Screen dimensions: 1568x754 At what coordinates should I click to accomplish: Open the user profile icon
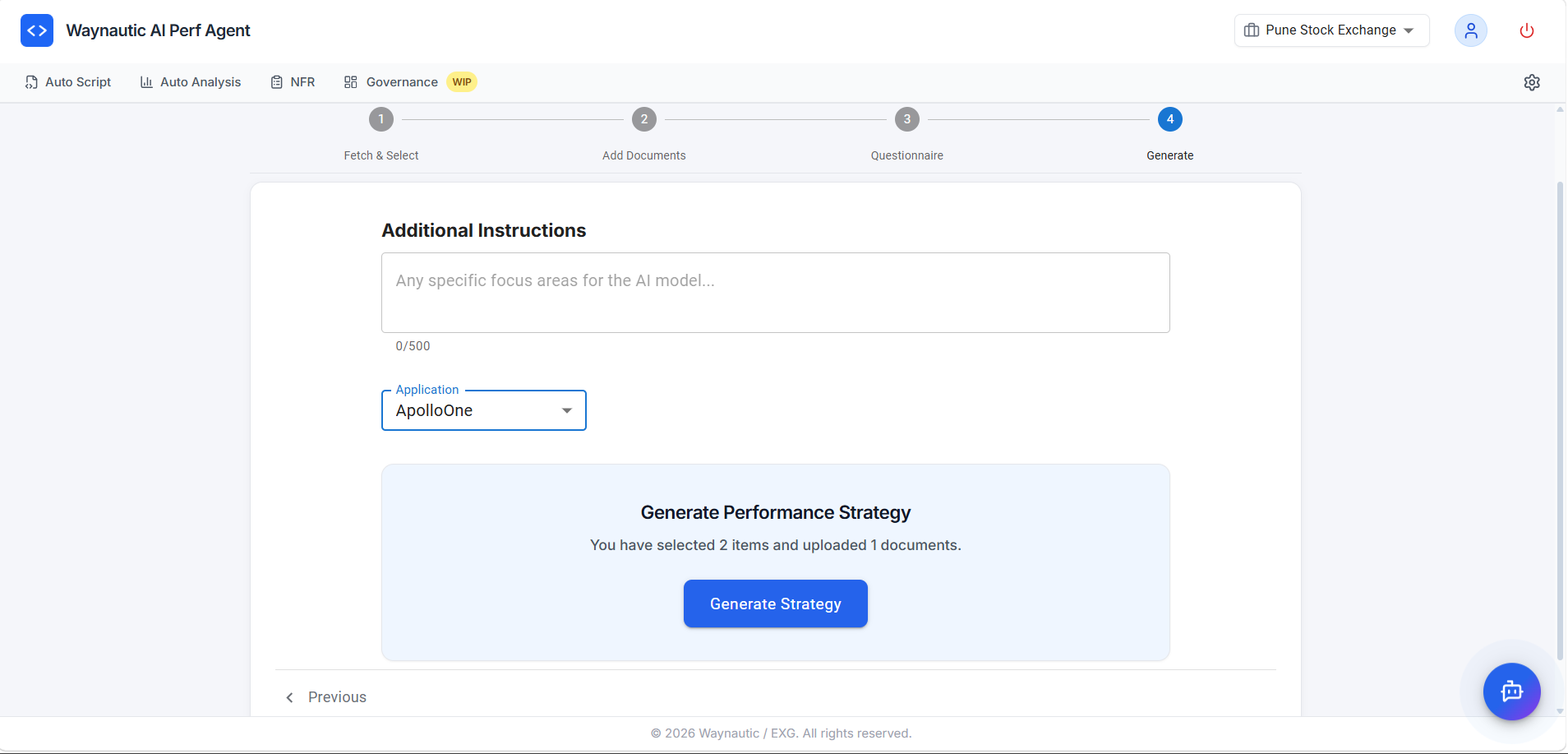point(1470,30)
